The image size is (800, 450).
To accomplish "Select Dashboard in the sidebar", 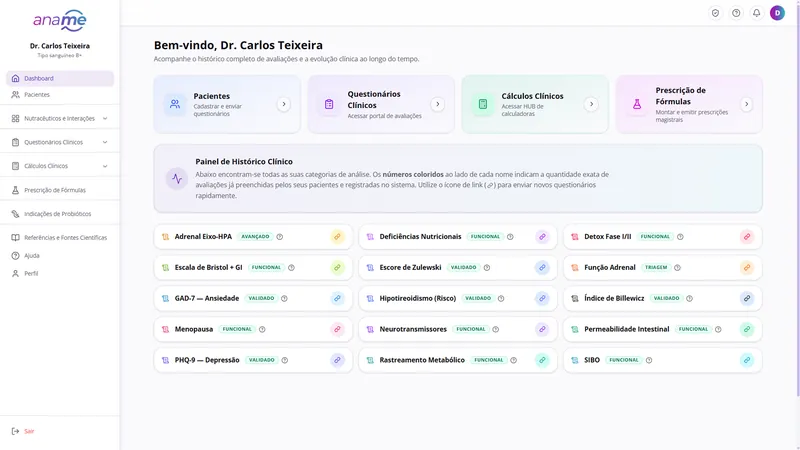I will coord(60,79).
